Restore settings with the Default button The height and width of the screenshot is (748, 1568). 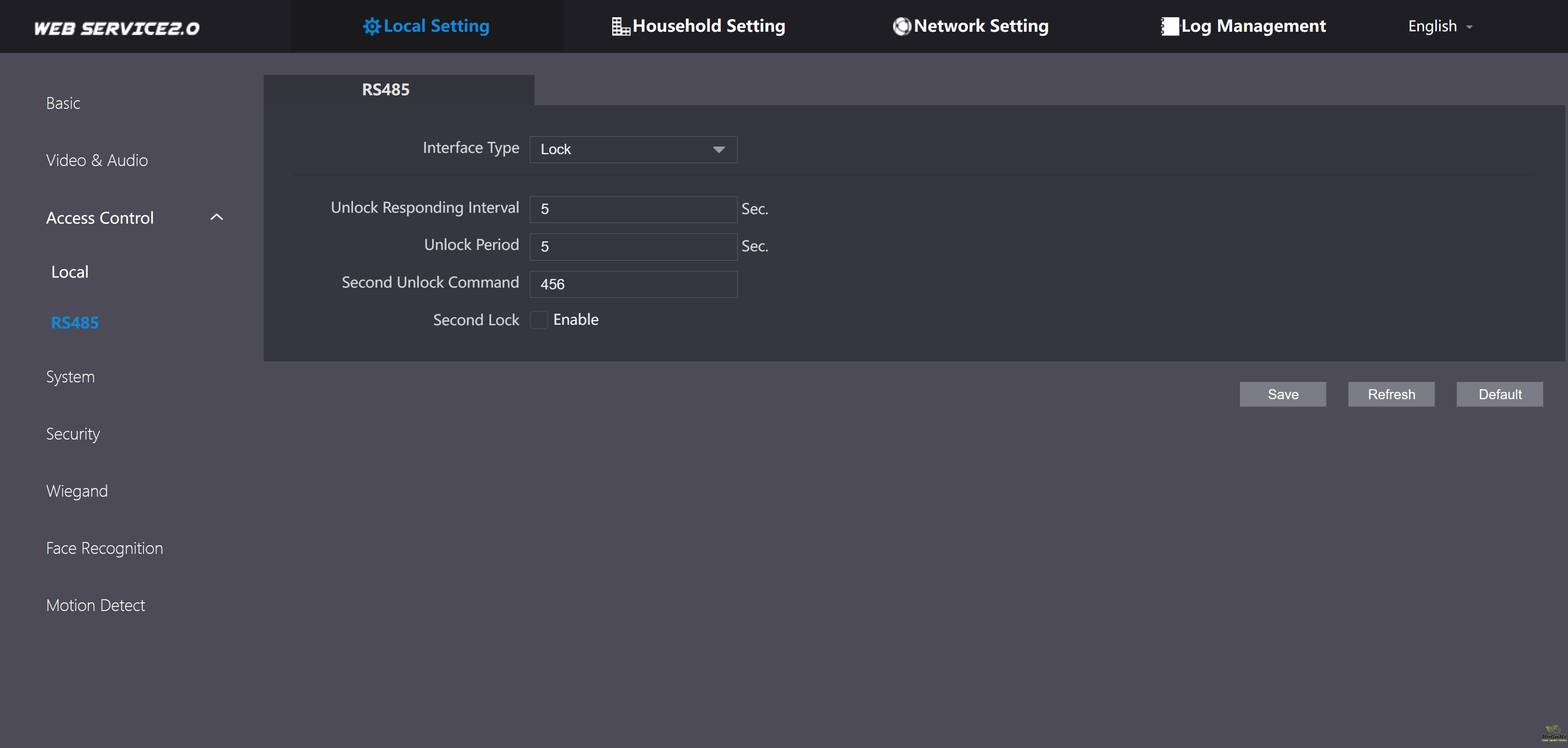[x=1499, y=394]
